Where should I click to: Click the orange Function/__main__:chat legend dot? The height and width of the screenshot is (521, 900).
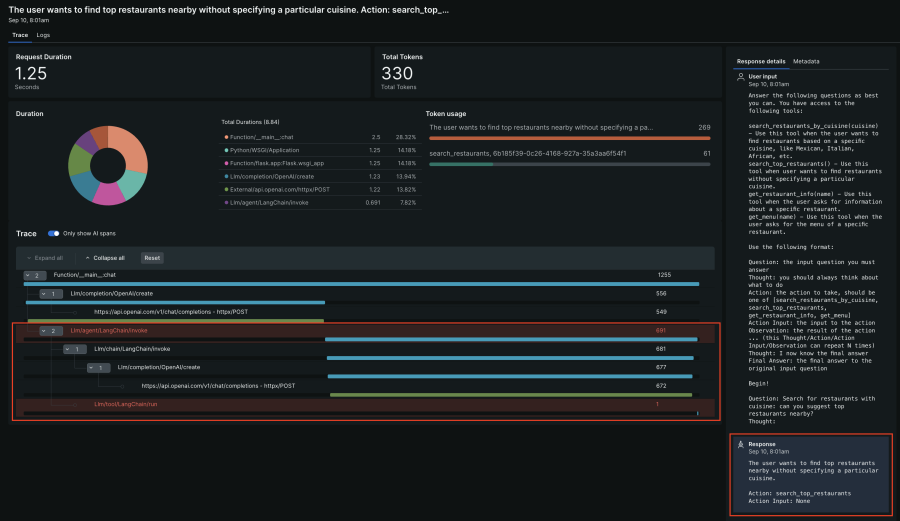(x=225, y=137)
